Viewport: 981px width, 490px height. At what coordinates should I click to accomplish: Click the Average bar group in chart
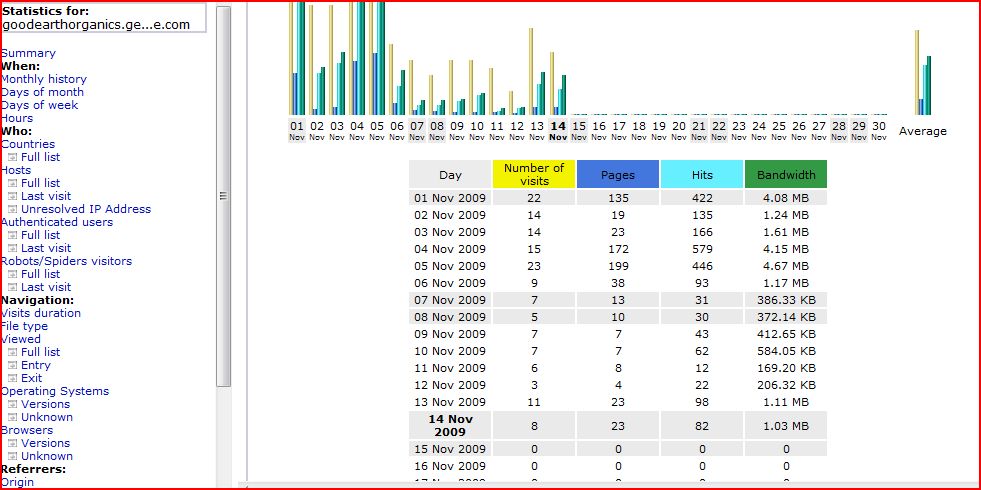coord(923,73)
